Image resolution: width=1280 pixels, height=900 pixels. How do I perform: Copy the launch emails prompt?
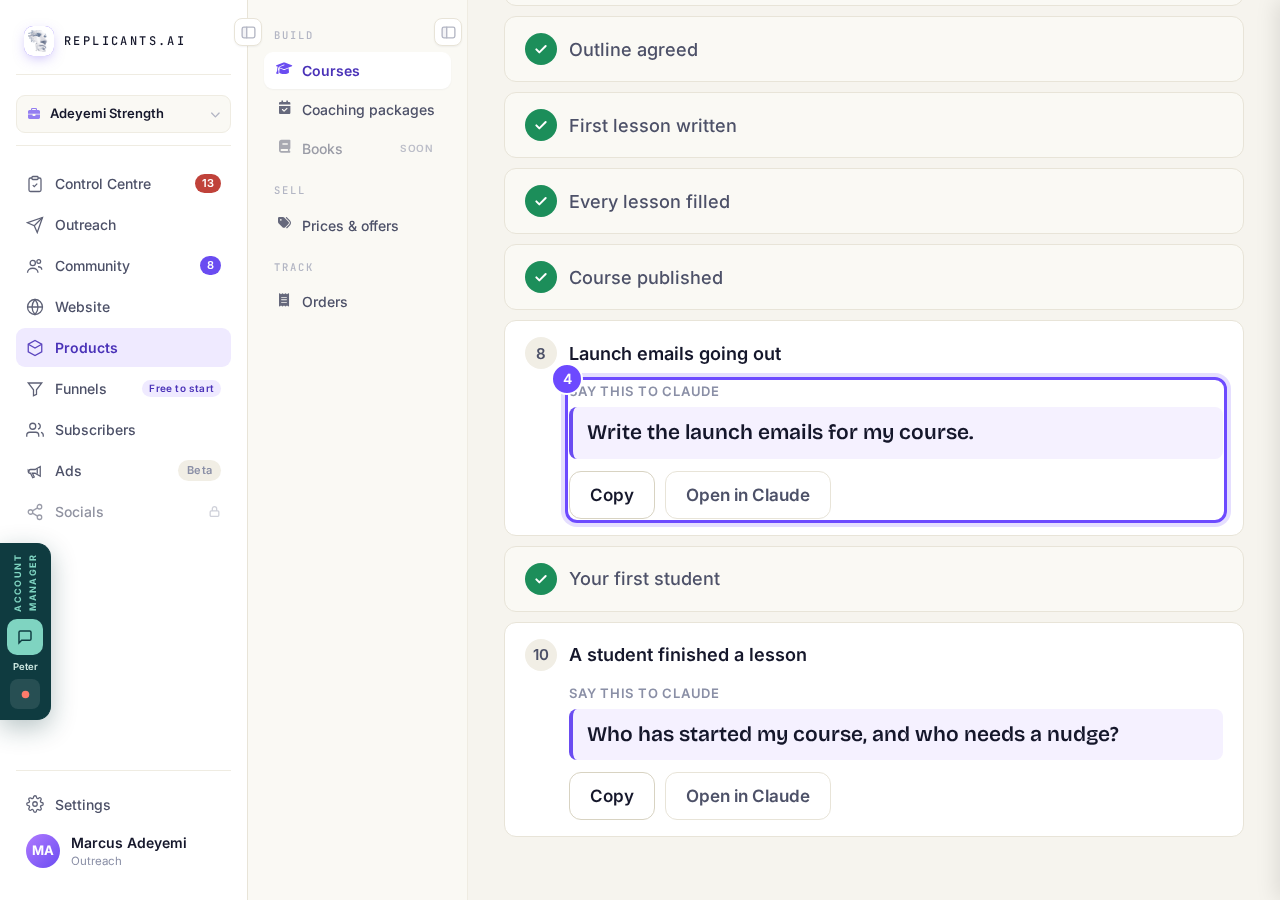612,495
